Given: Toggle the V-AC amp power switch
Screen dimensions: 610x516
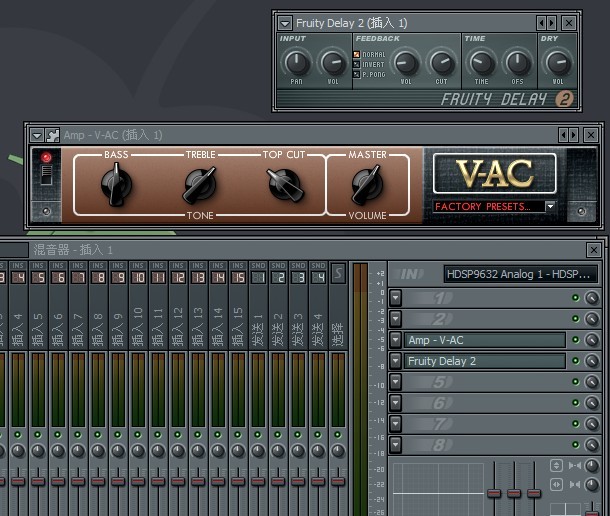Looking at the screenshot, I should point(47,175).
